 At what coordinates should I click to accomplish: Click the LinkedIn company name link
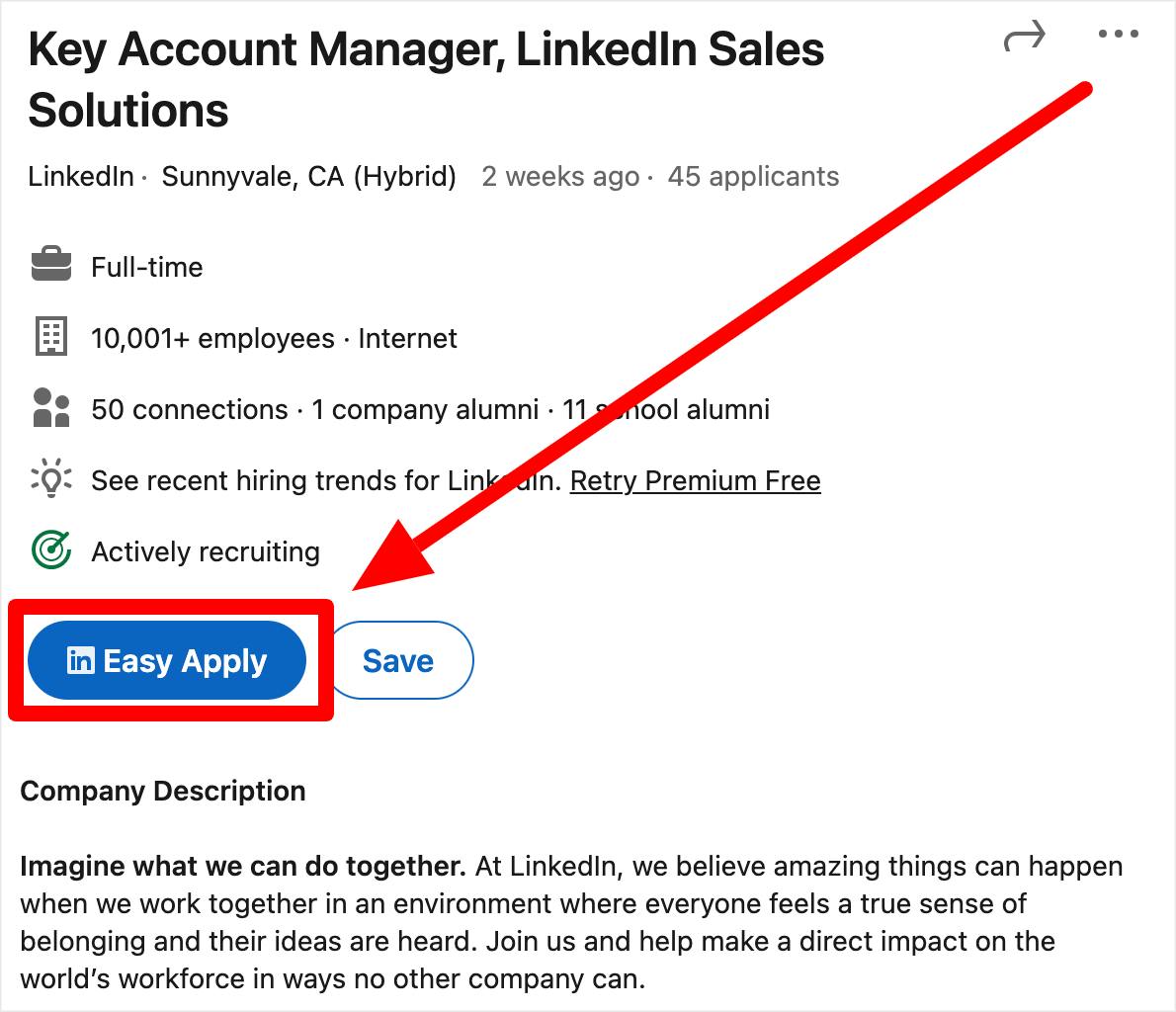[x=79, y=176]
